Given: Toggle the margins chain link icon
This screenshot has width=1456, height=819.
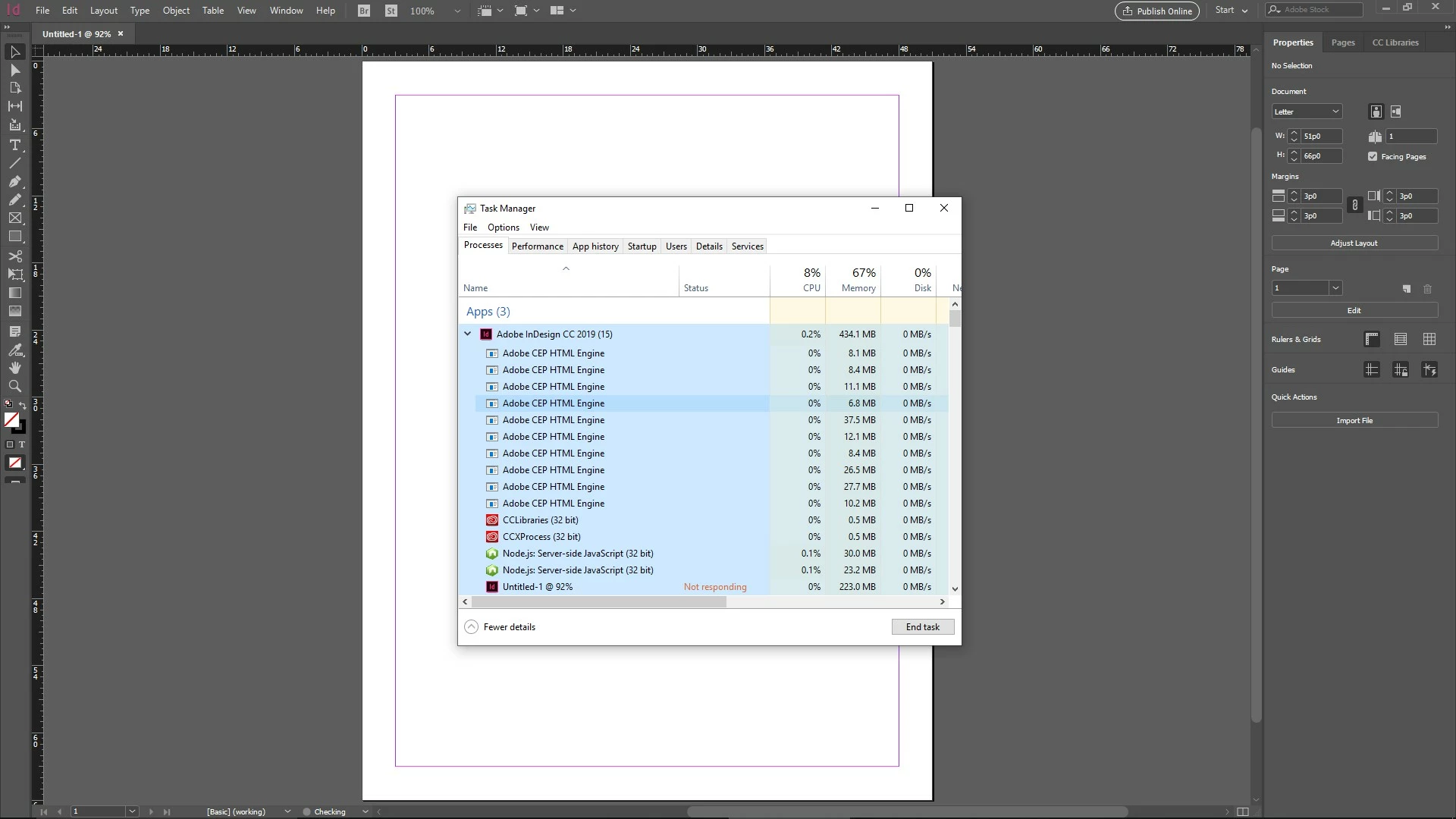Looking at the screenshot, I should (1354, 206).
